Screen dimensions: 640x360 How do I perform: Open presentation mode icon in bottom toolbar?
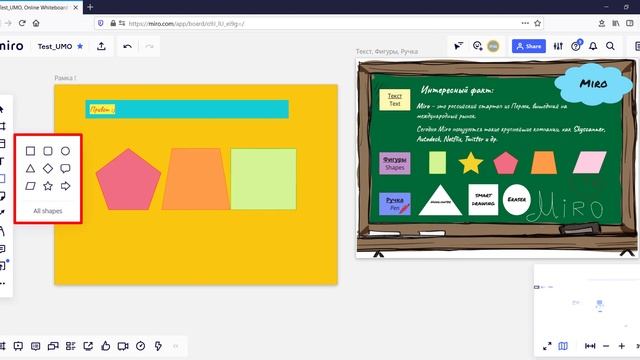tap(18, 346)
